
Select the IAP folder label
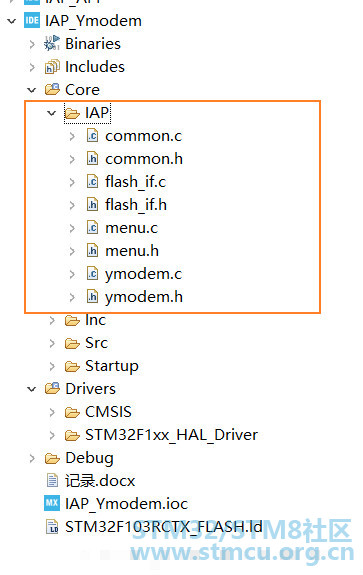[x=97, y=113]
